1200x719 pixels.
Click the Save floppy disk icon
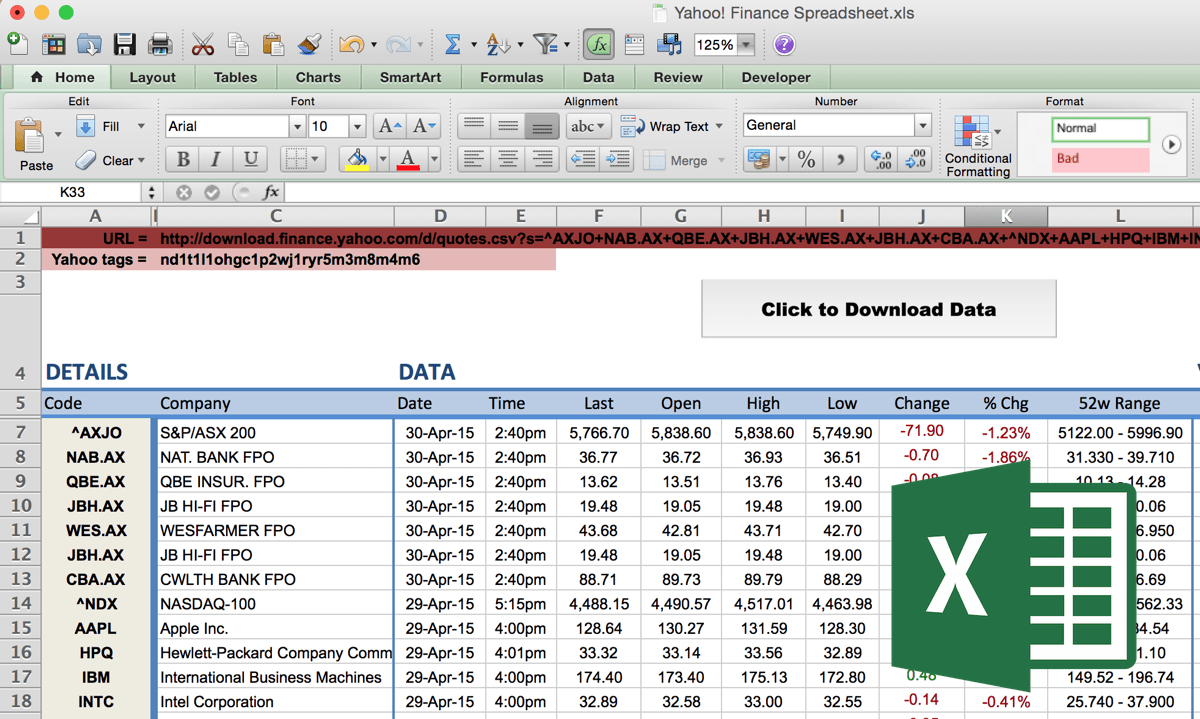[124, 44]
